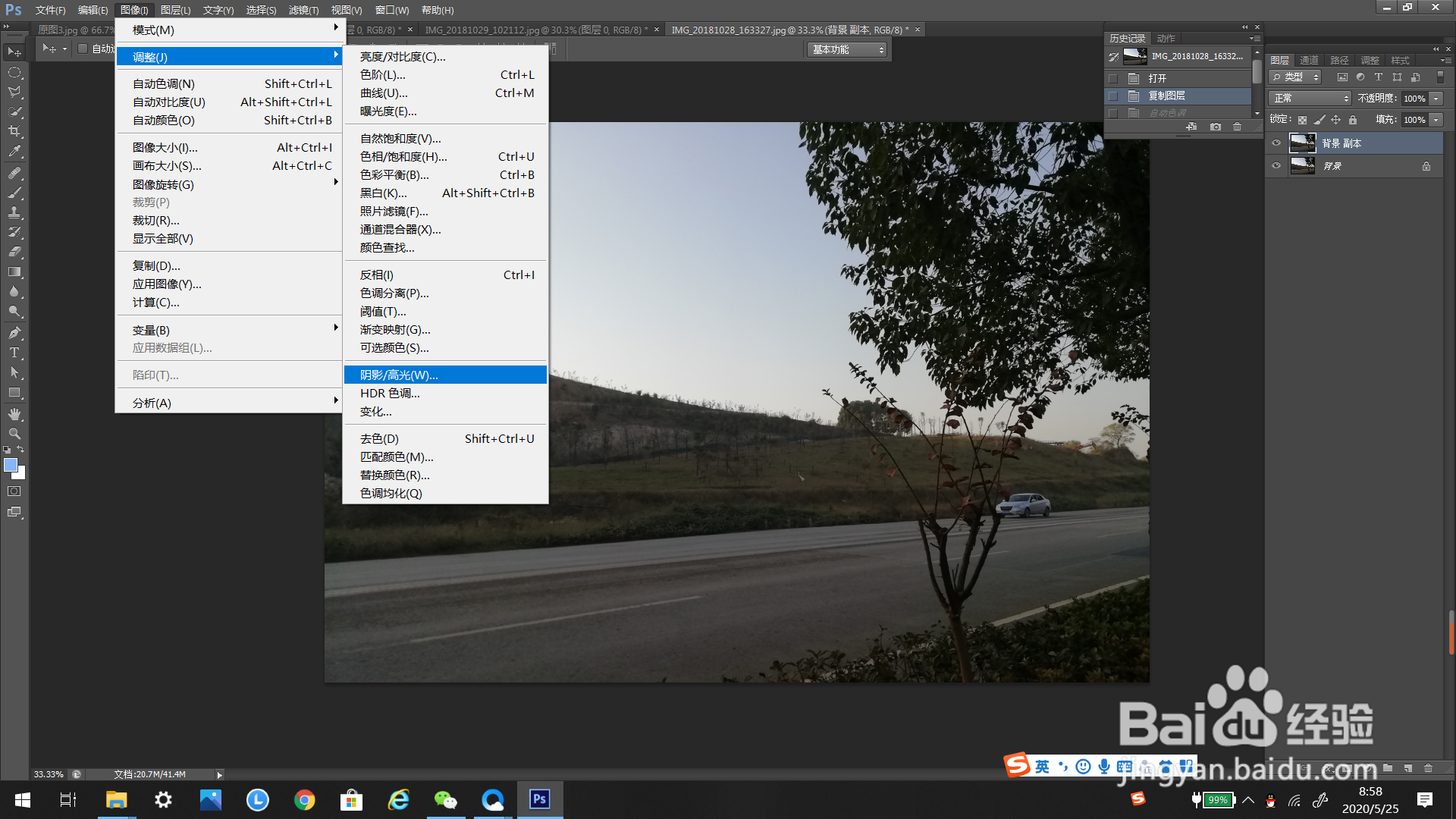The image size is (1456, 819).
Task: Select the Clone Stamp tool
Action: (14, 212)
